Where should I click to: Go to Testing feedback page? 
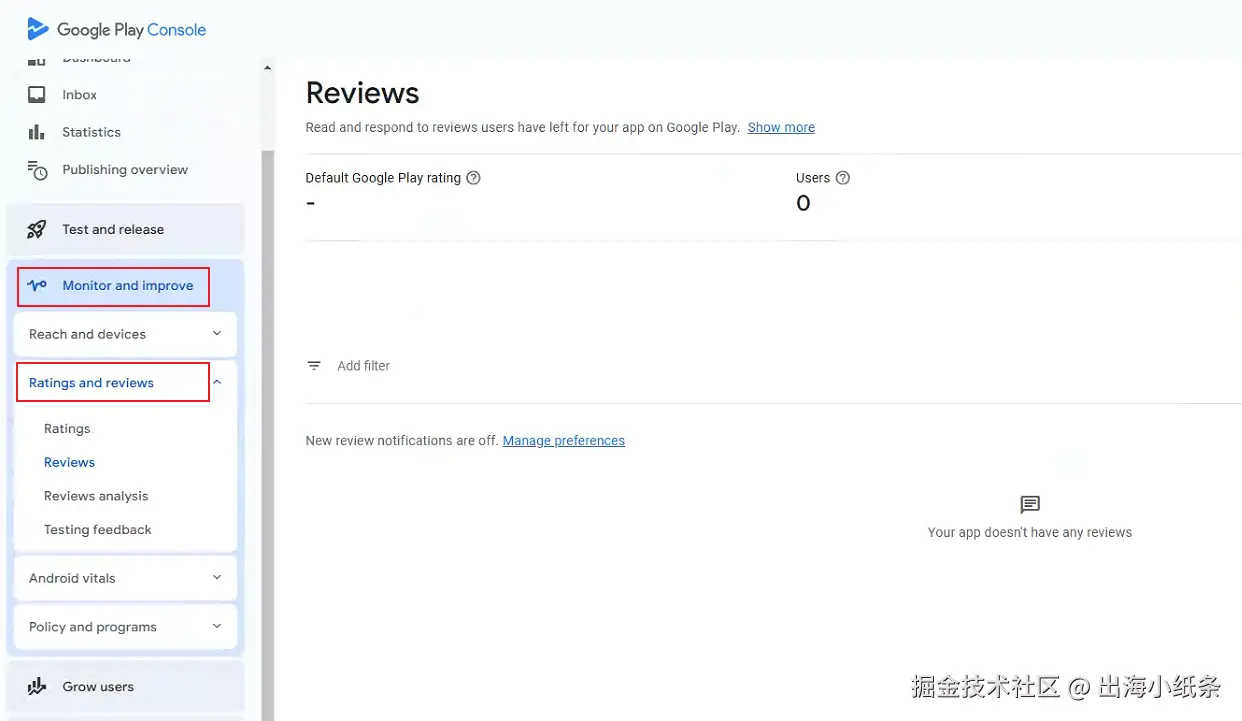point(98,530)
